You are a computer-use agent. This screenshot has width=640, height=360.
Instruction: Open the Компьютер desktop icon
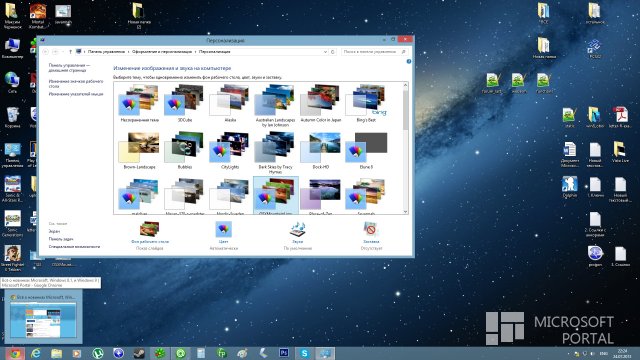click(x=12, y=48)
